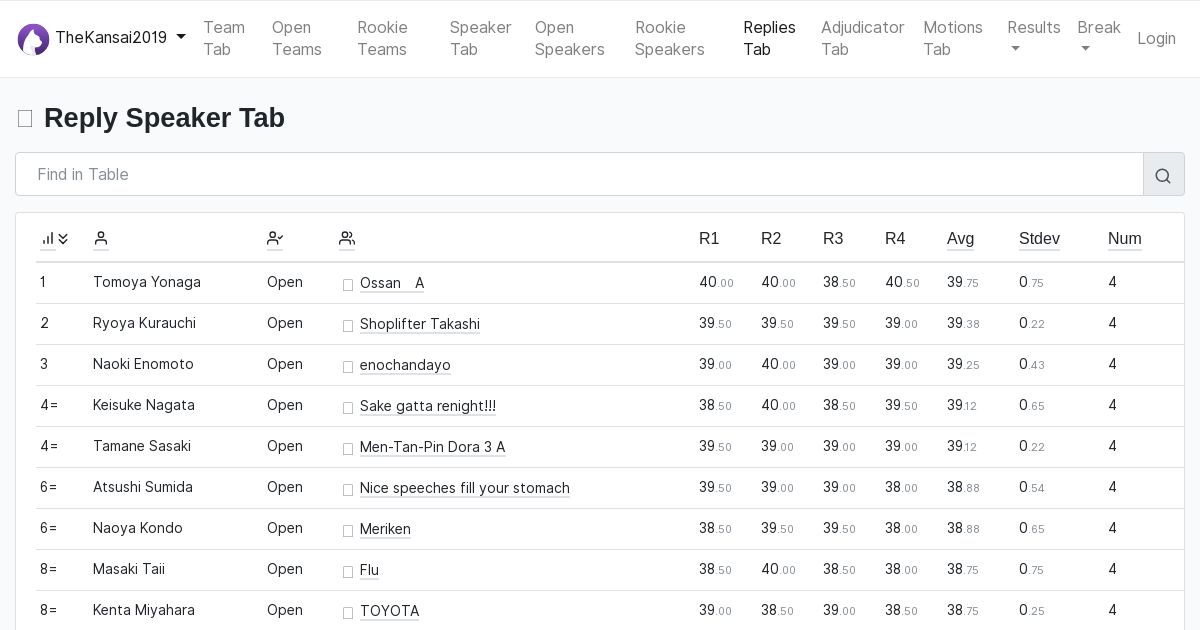The height and width of the screenshot is (630, 1200).
Task: Expand the TheKansai2019 tournament dropdown
Action: pyautogui.click(x=181, y=38)
